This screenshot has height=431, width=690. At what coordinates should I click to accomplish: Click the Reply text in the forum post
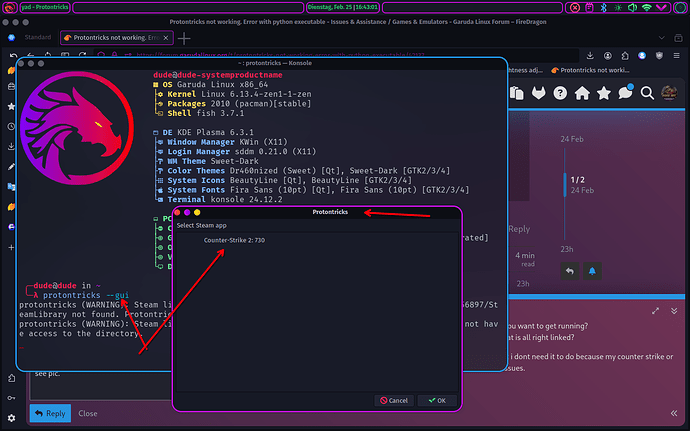pyautogui.click(x=519, y=229)
